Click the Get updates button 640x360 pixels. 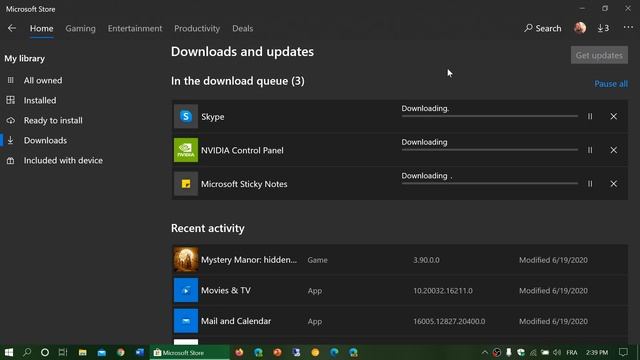click(599, 55)
